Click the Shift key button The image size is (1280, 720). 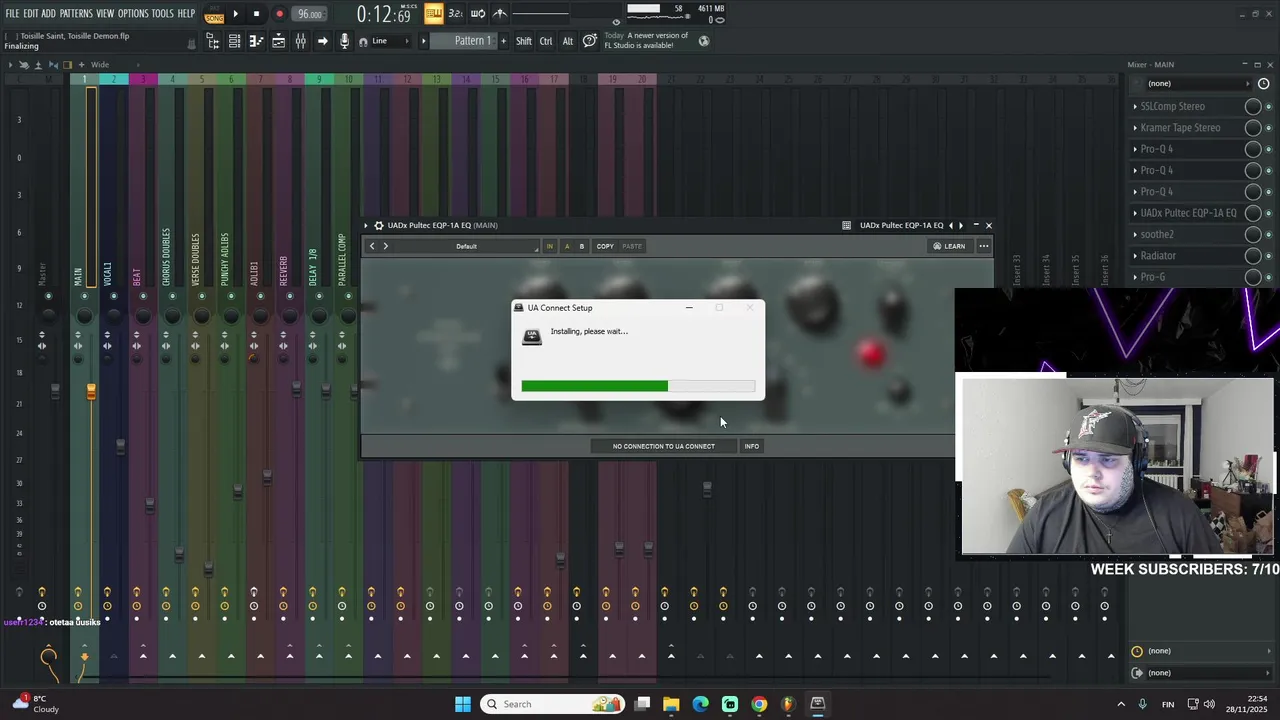(524, 41)
